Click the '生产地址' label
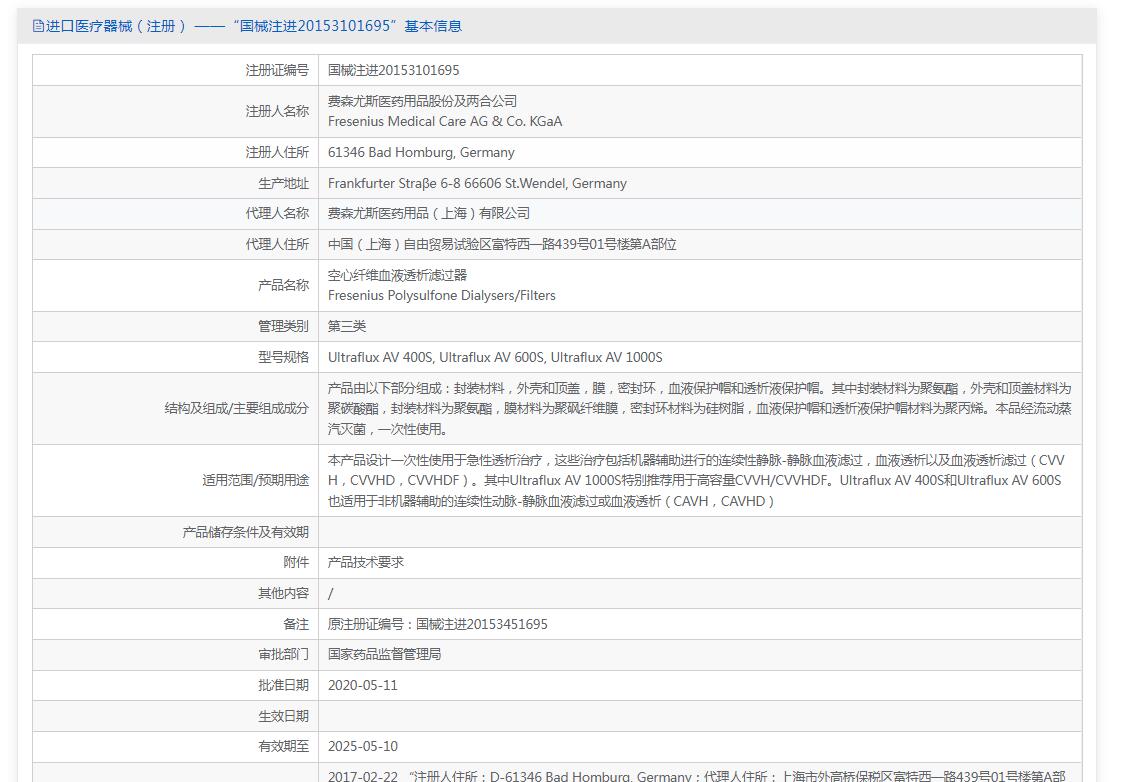This screenshot has height=782, width=1130. (283, 183)
